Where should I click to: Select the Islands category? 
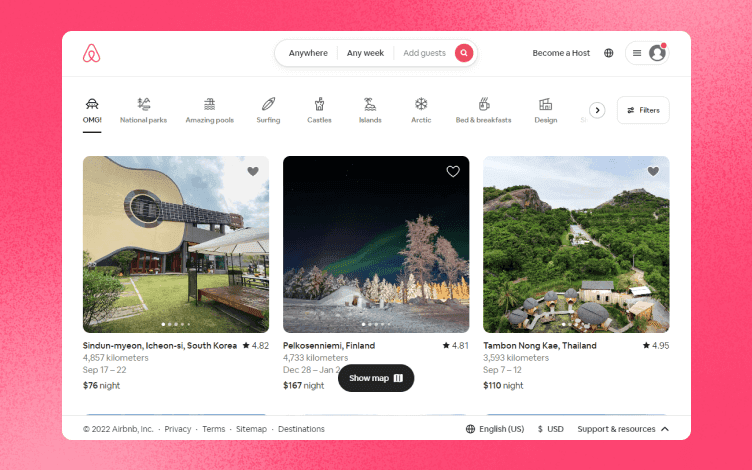coord(370,111)
